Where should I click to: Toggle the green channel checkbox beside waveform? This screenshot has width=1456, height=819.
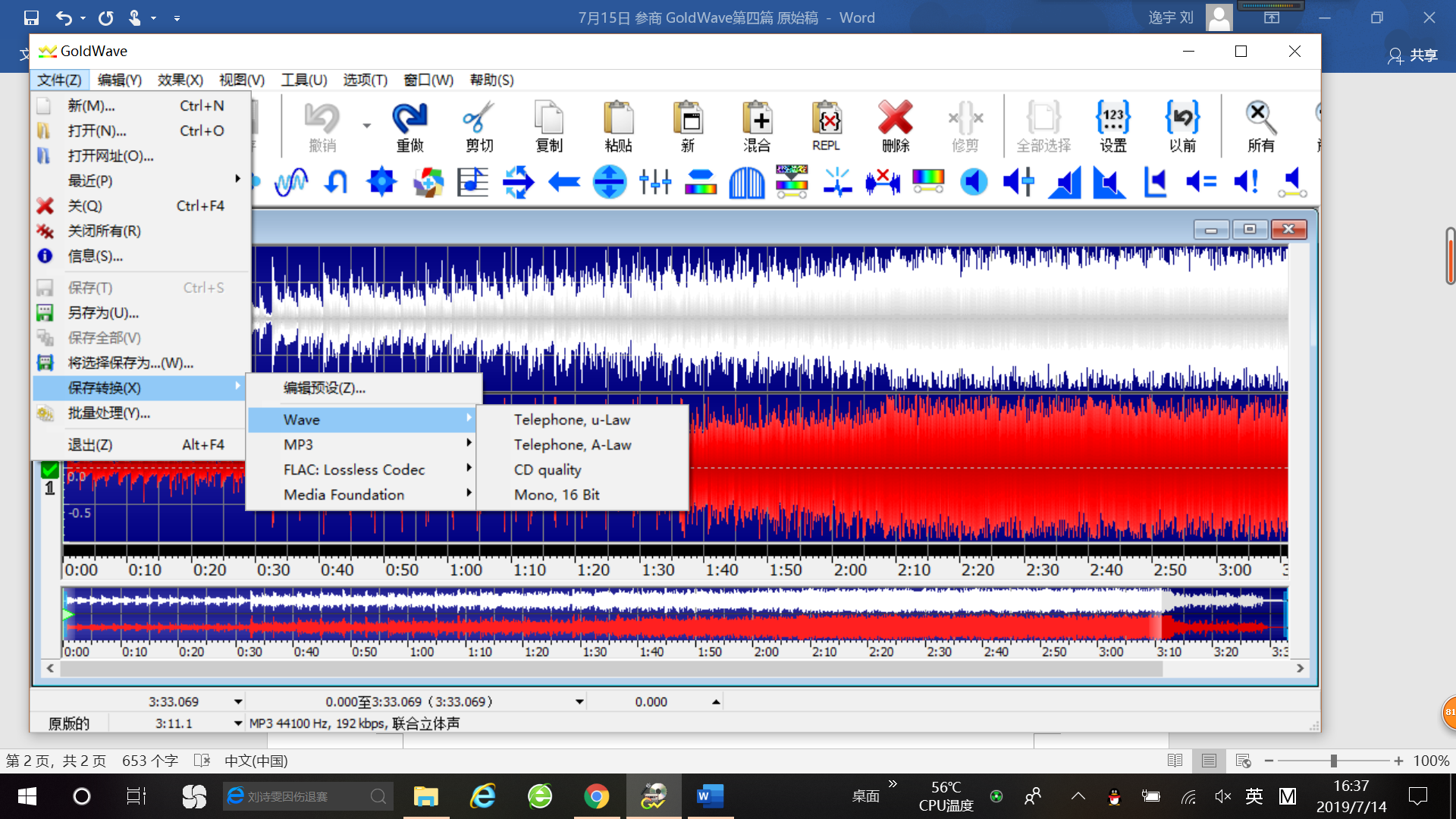tap(50, 470)
